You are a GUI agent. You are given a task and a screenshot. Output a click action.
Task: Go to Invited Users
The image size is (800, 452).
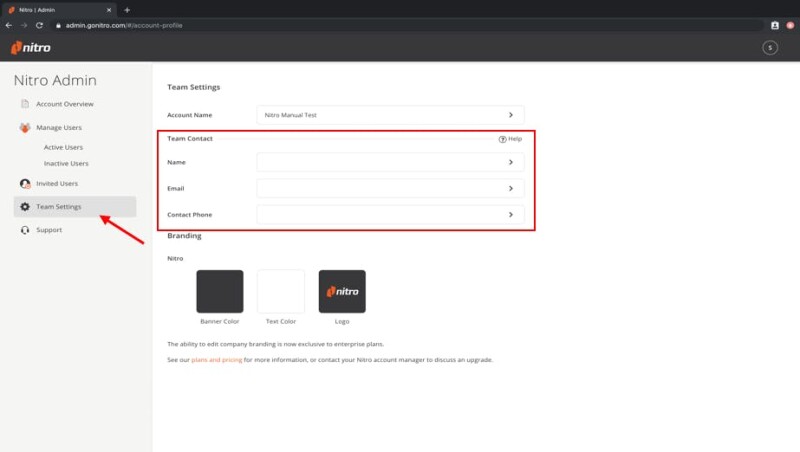click(x=57, y=184)
